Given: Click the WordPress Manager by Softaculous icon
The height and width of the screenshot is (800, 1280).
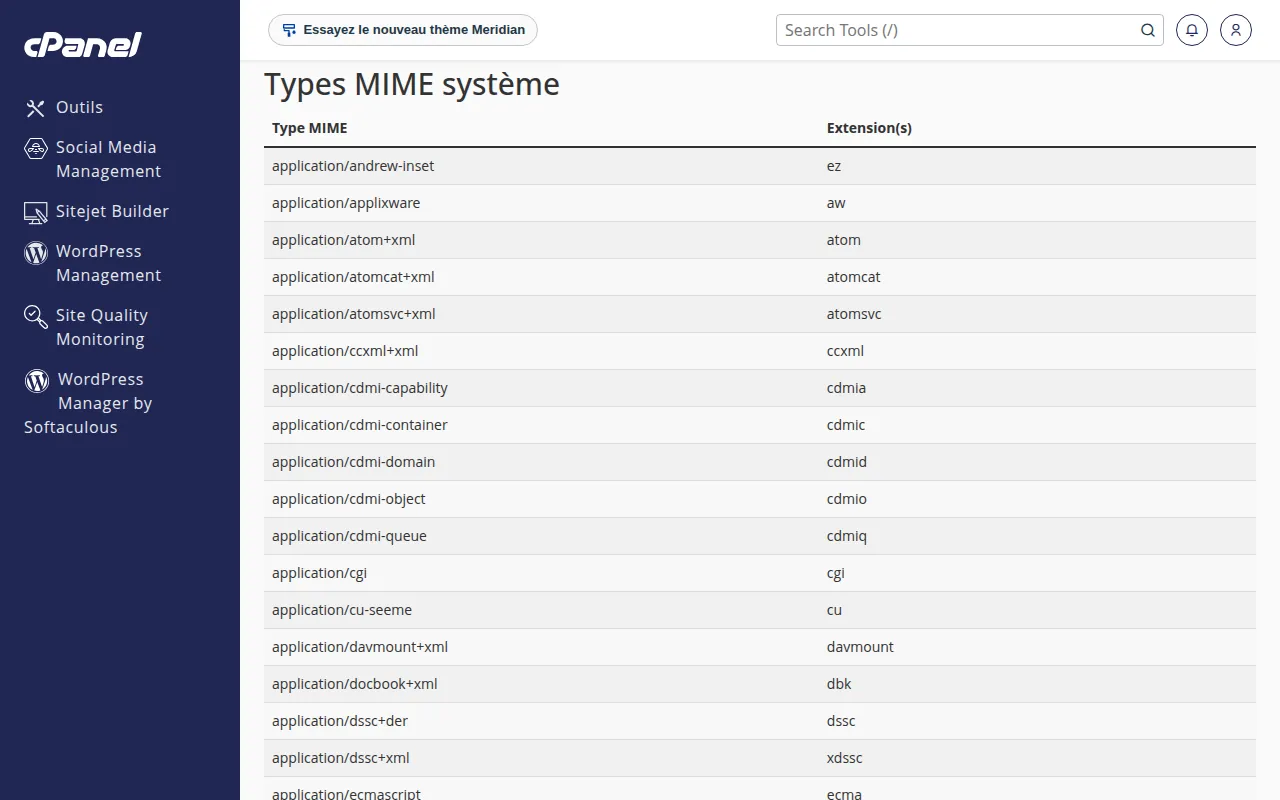Looking at the screenshot, I should pyautogui.click(x=37, y=380).
